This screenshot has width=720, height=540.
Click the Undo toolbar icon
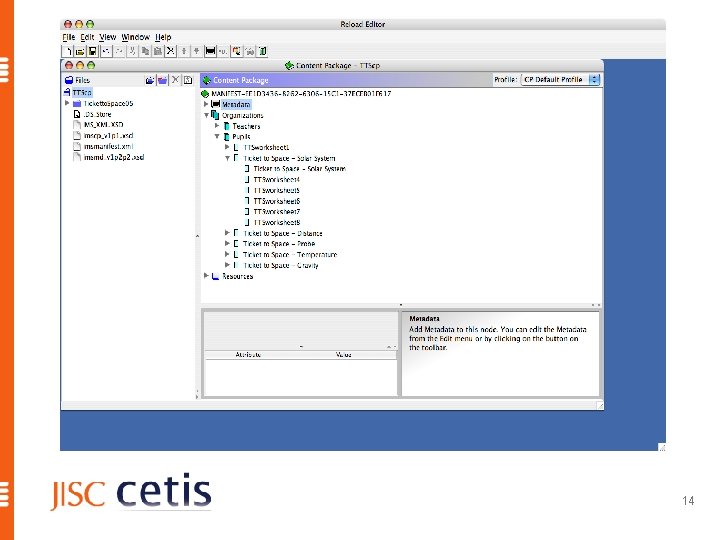(106, 51)
